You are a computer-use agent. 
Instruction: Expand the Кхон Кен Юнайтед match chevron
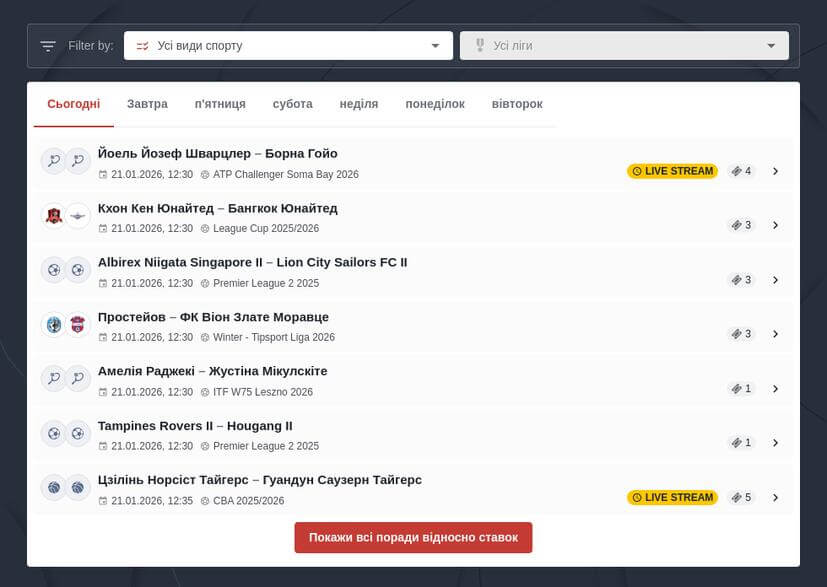click(775, 225)
